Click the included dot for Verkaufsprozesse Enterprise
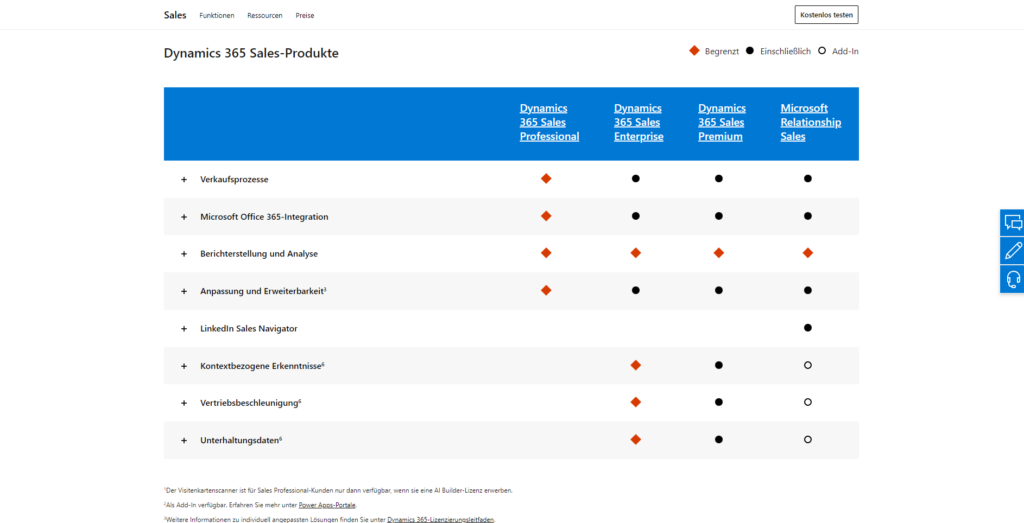The height and width of the screenshot is (523, 1024). pos(635,178)
